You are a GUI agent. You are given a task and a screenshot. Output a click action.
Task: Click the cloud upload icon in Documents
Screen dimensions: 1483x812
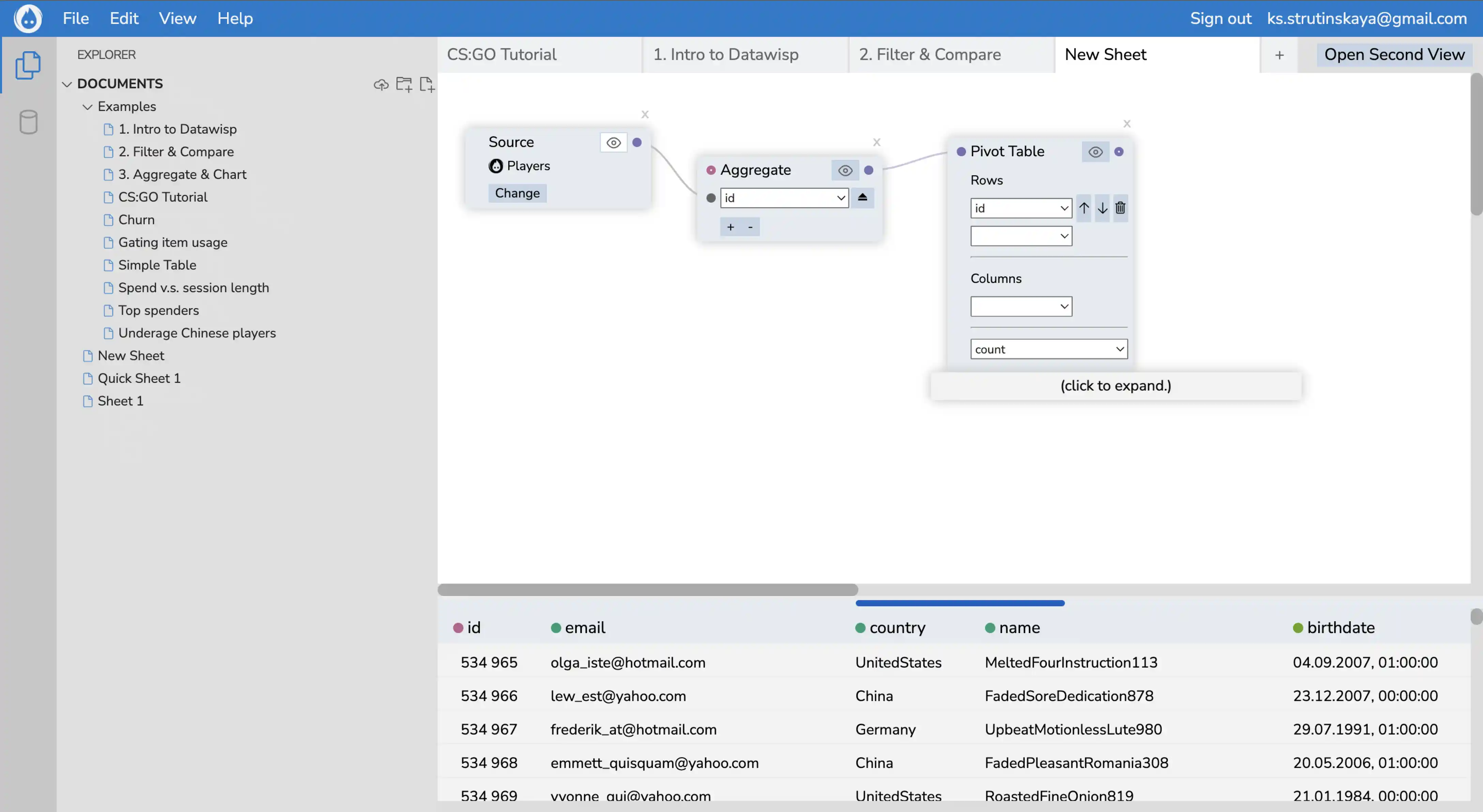click(381, 85)
